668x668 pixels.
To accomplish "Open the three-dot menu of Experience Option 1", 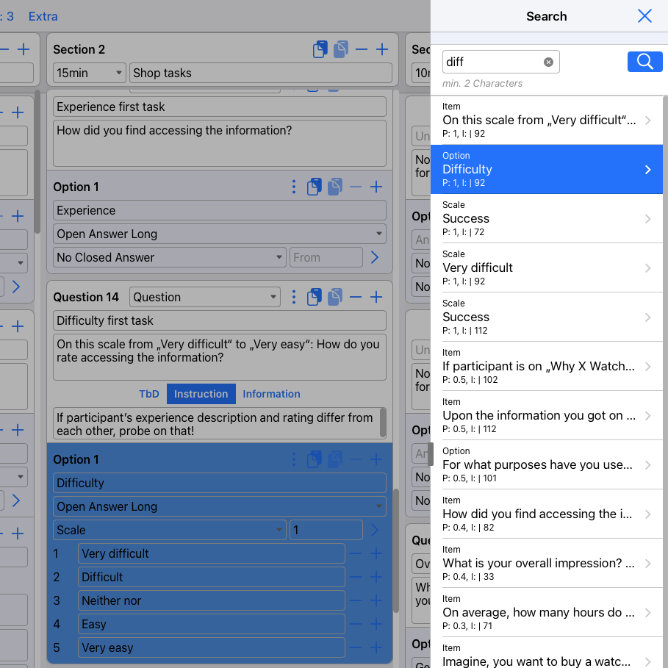I will point(294,187).
